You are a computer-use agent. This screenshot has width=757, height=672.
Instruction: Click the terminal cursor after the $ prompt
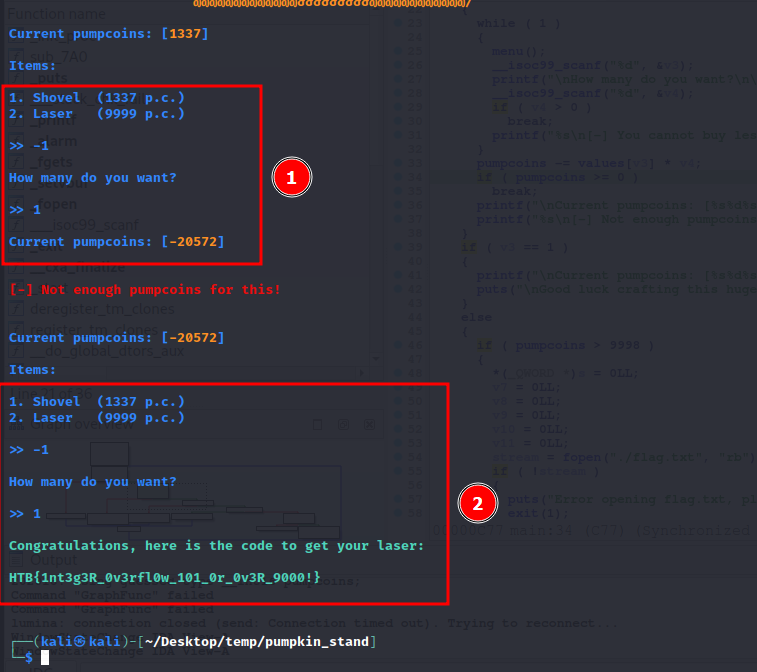(45, 657)
